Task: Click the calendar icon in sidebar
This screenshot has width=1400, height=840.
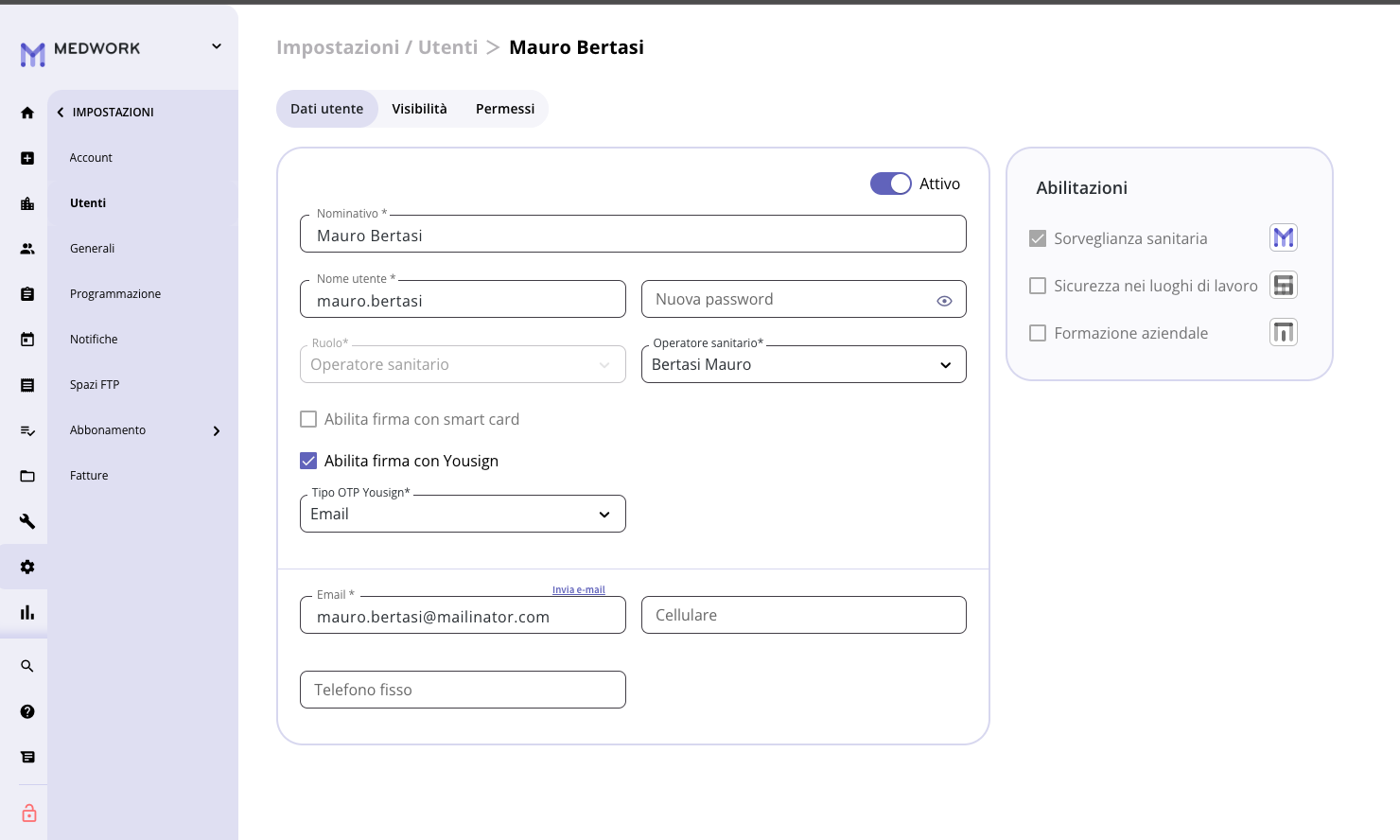Action: point(27,340)
